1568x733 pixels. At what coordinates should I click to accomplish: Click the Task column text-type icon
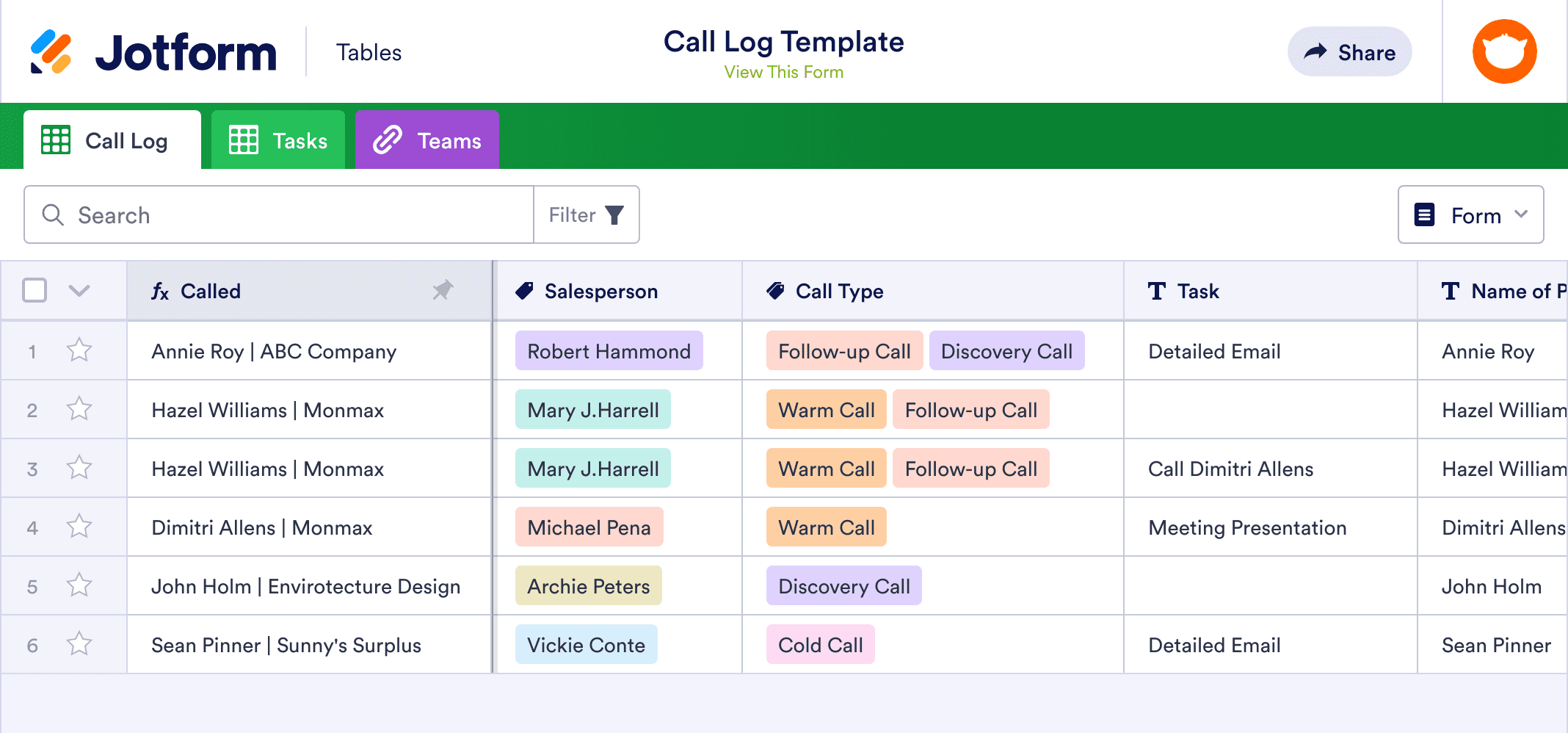1157,291
